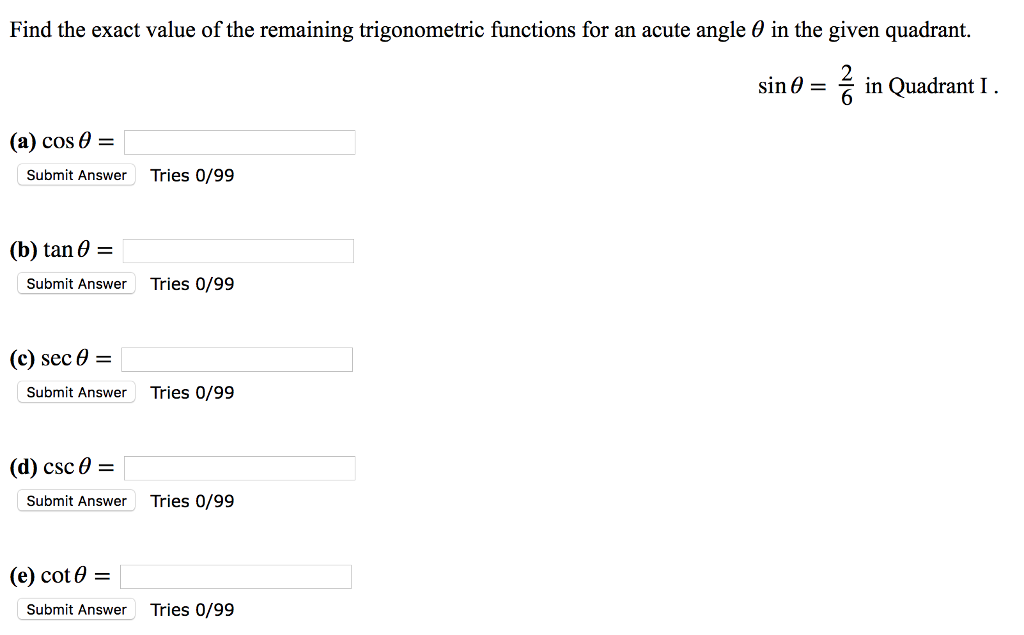This screenshot has height=635, width=1024.
Task: Submit the answer for part (c)
Action: pyautogui.click(x=76, y=392)
